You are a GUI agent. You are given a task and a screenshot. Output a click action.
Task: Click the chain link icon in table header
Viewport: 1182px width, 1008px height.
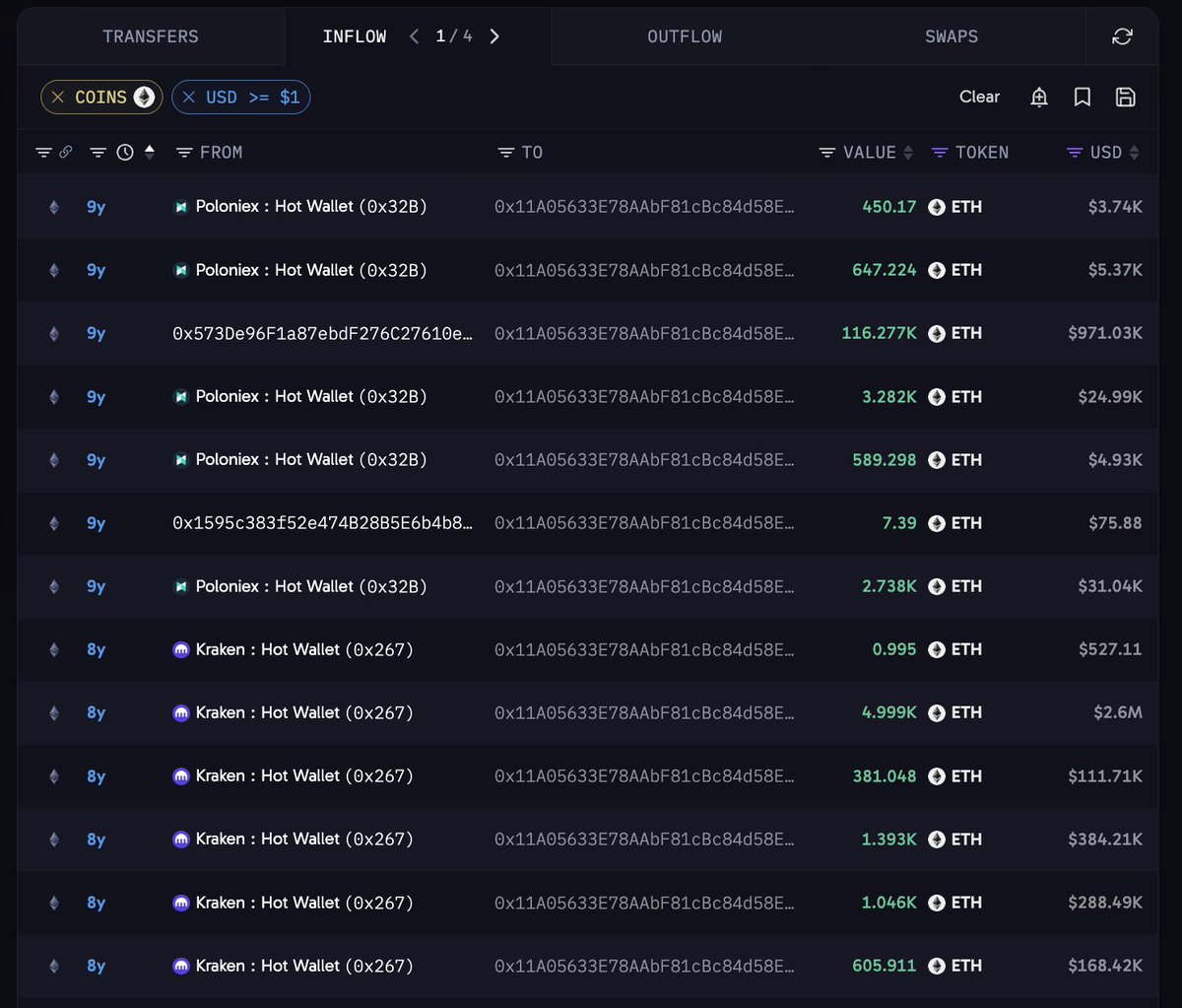[x=66, y=153]
